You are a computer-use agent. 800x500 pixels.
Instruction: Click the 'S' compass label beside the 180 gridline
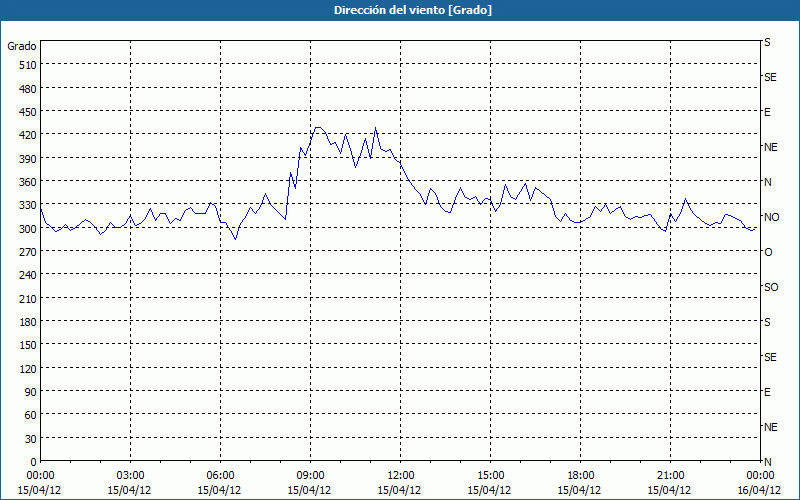point(767,322)
